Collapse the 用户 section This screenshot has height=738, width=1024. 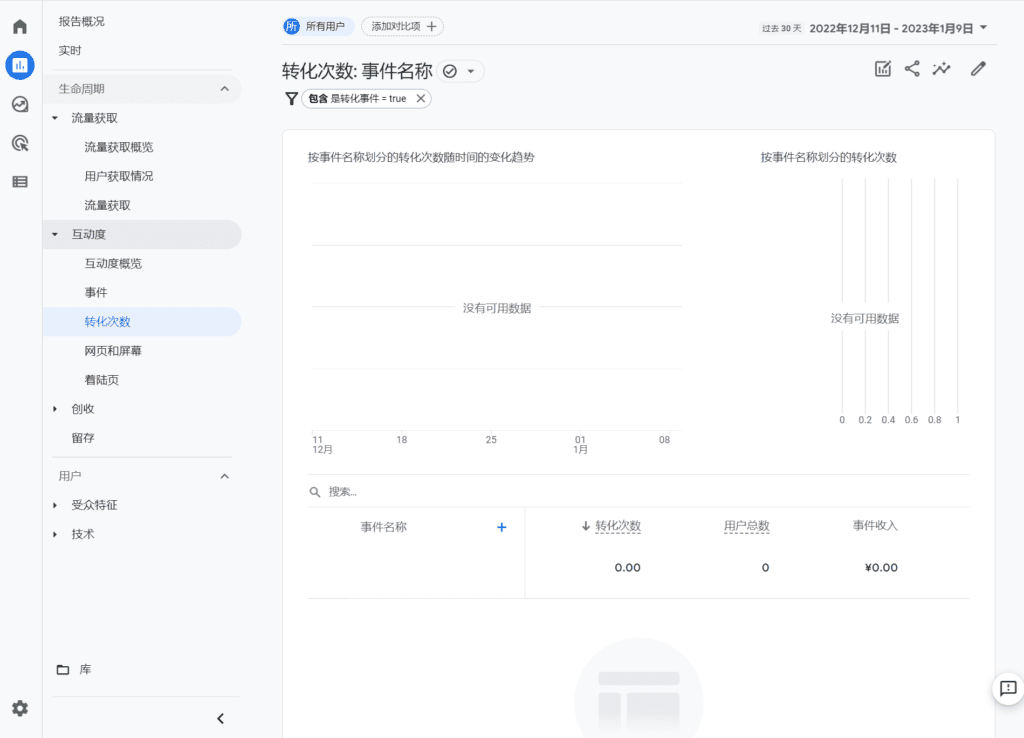[225, 476]
